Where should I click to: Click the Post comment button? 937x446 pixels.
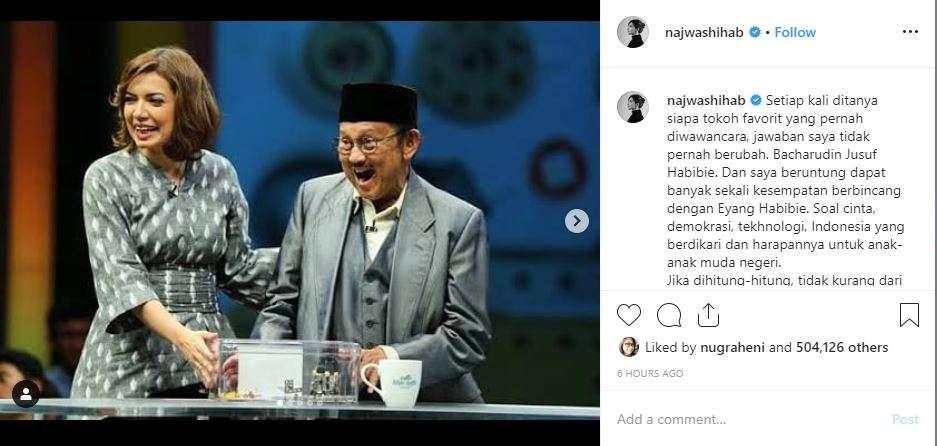[x=905, y=420]
